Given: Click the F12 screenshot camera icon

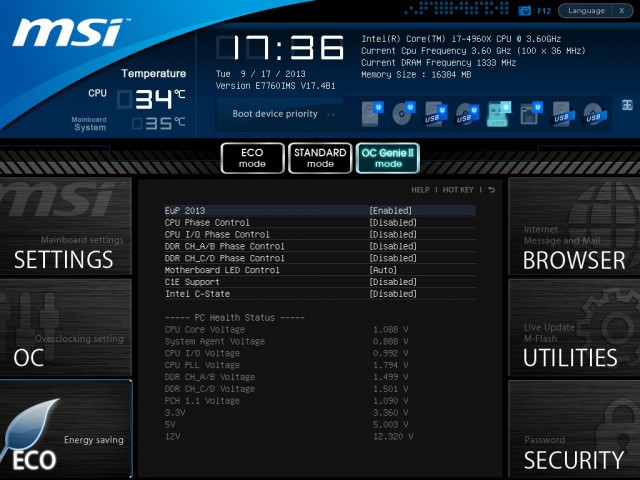Looking at the screenshot, I should click(525, 11).
